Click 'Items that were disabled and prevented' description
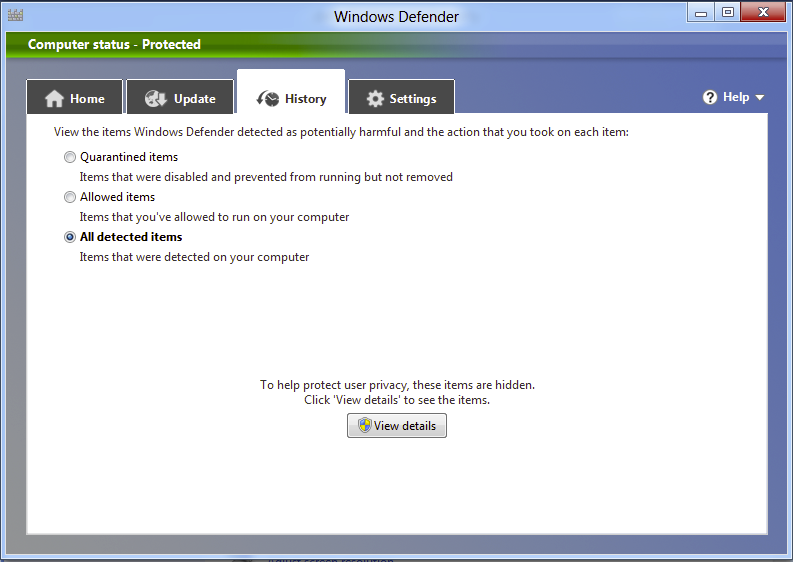 pyautogui.click(x=266, y=177)
